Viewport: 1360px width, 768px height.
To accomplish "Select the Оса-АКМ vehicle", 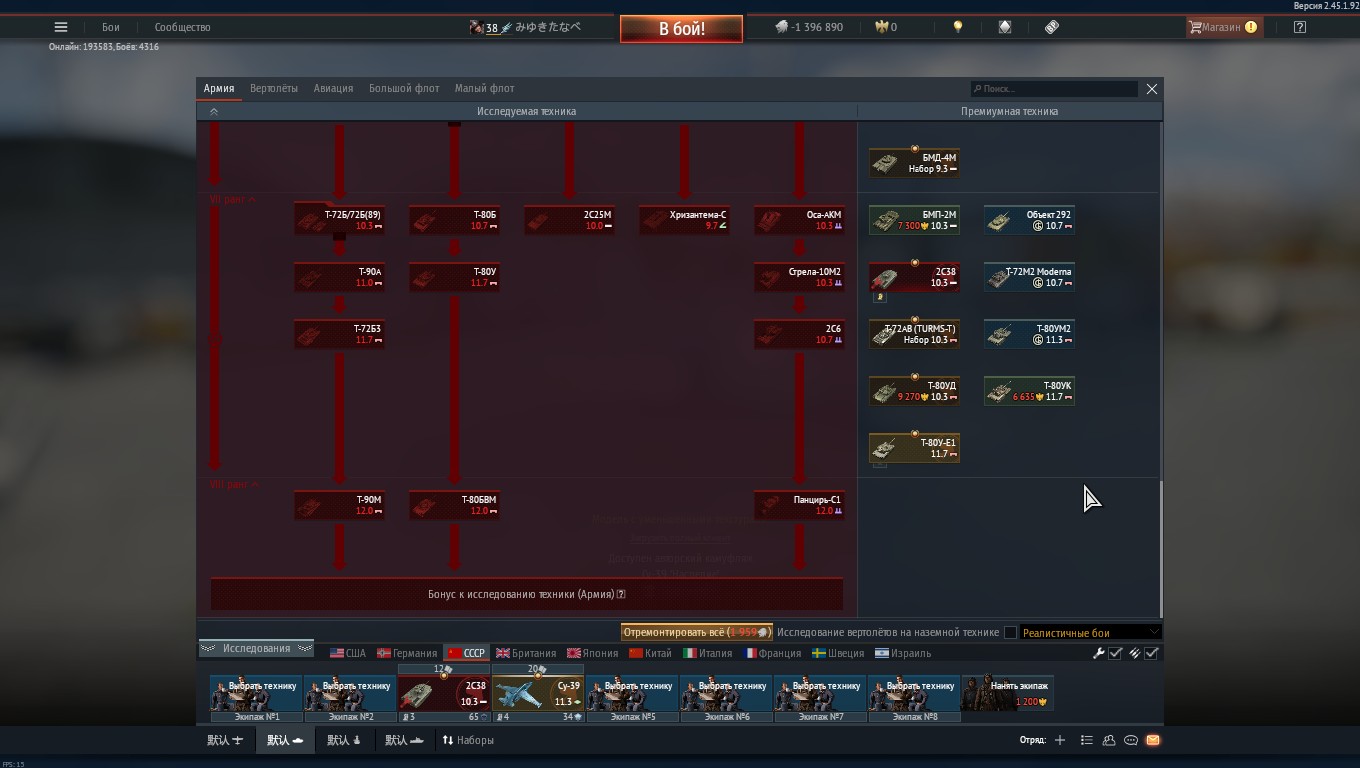I will pos(799,220).
